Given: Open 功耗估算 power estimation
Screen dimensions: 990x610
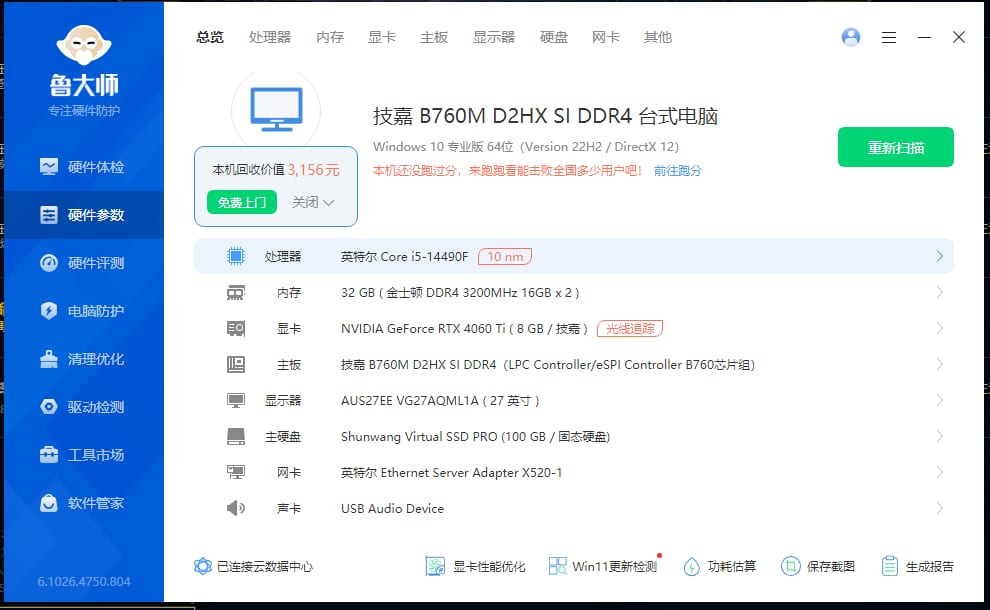Looking at the screenshot, I should pos(720,566).
